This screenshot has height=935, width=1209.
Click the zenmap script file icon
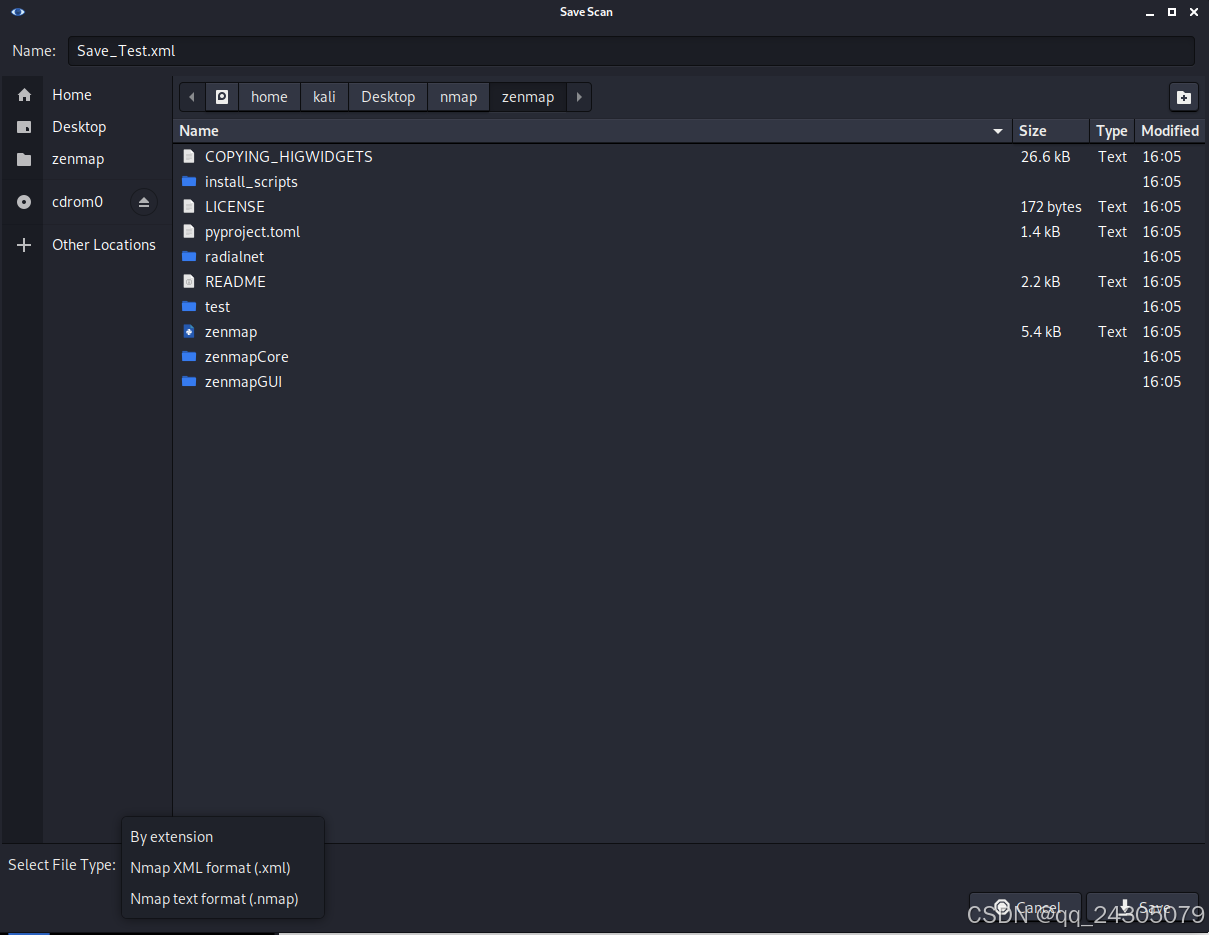[x=189, y=332]
